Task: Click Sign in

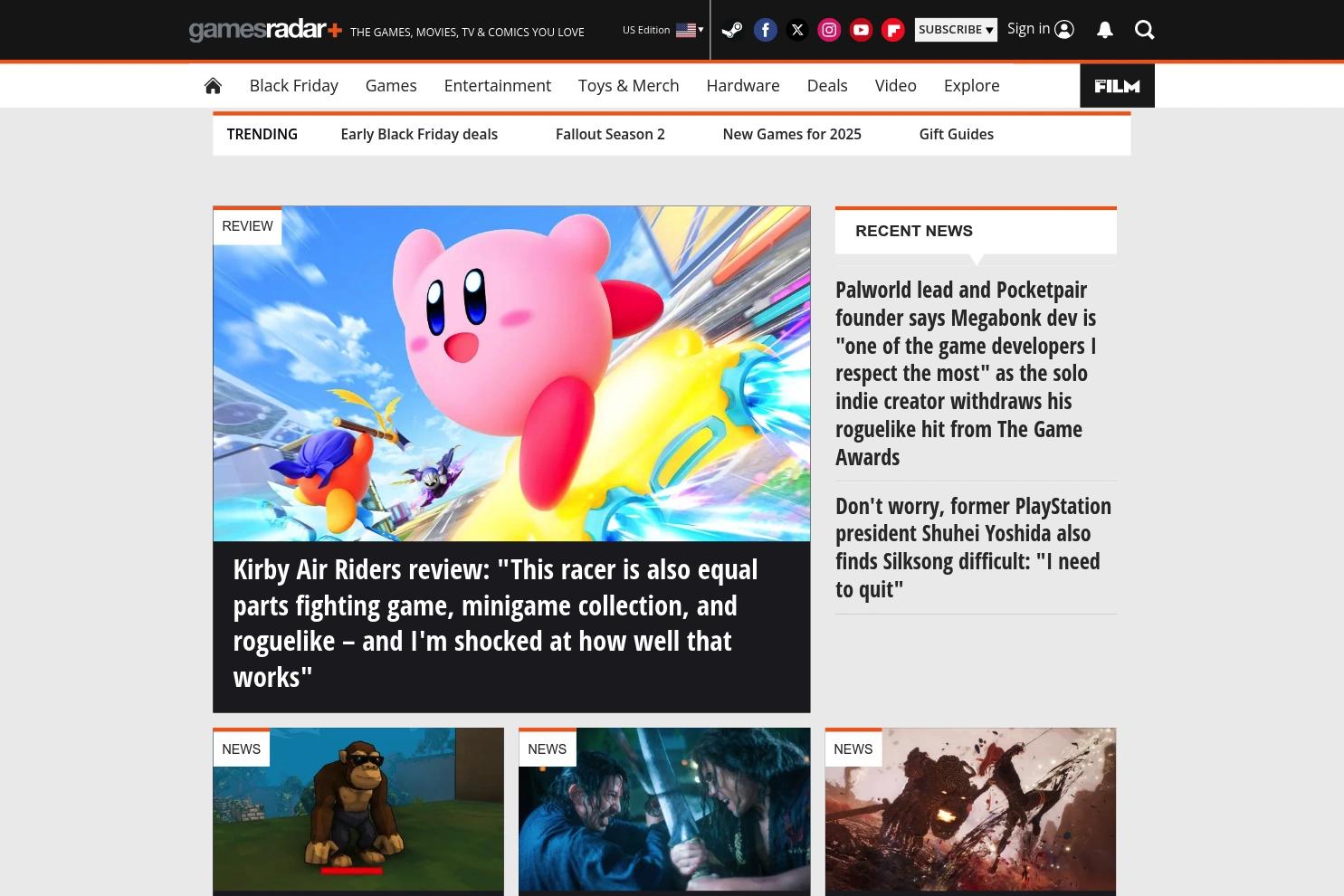Action: click(x=1041, y=29)
